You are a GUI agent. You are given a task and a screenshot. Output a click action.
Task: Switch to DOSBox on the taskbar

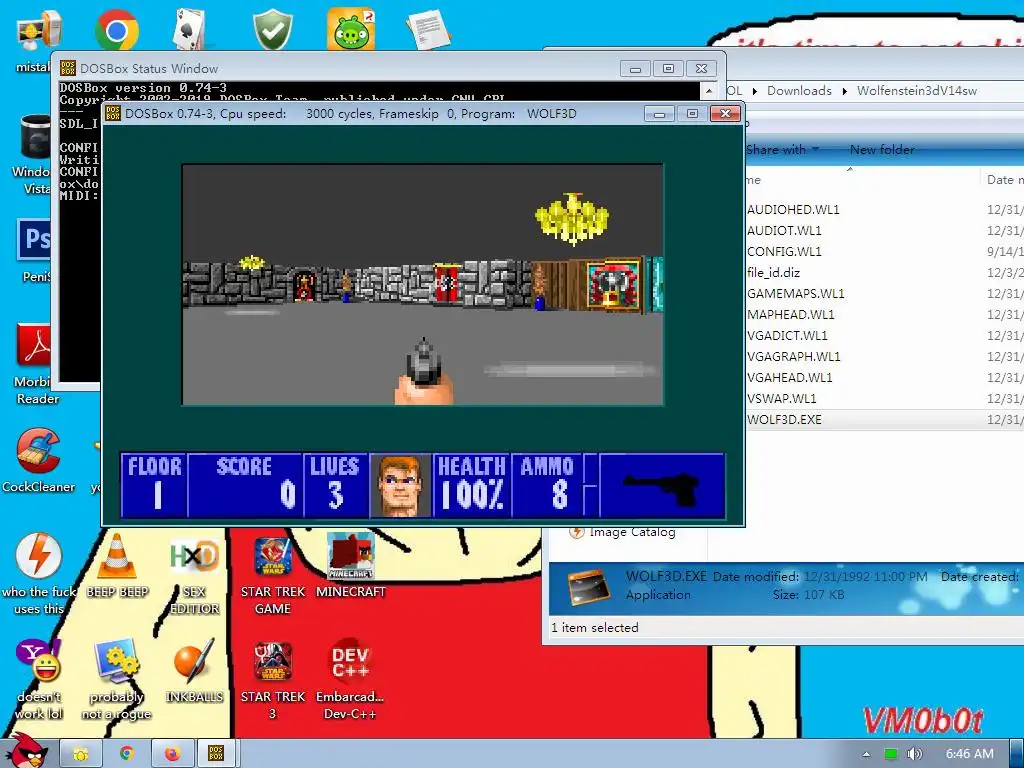[216, 754]
